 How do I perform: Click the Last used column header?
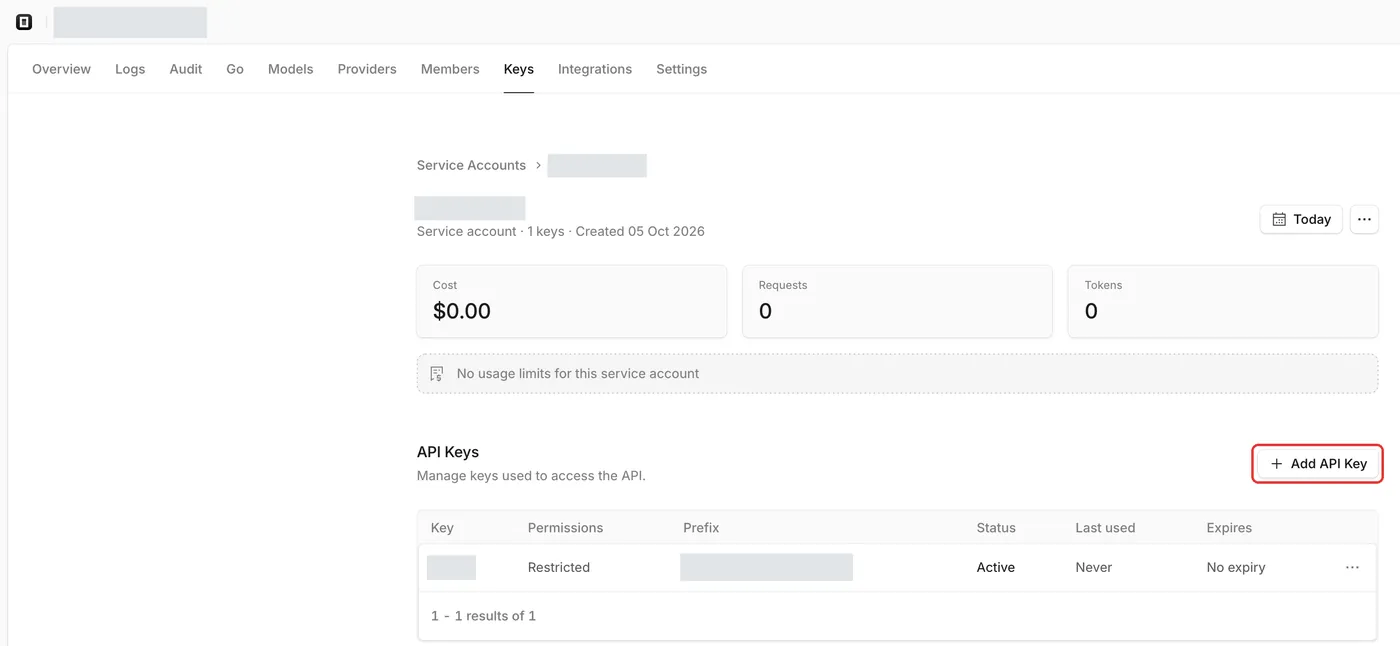[x=1105, y=527]
